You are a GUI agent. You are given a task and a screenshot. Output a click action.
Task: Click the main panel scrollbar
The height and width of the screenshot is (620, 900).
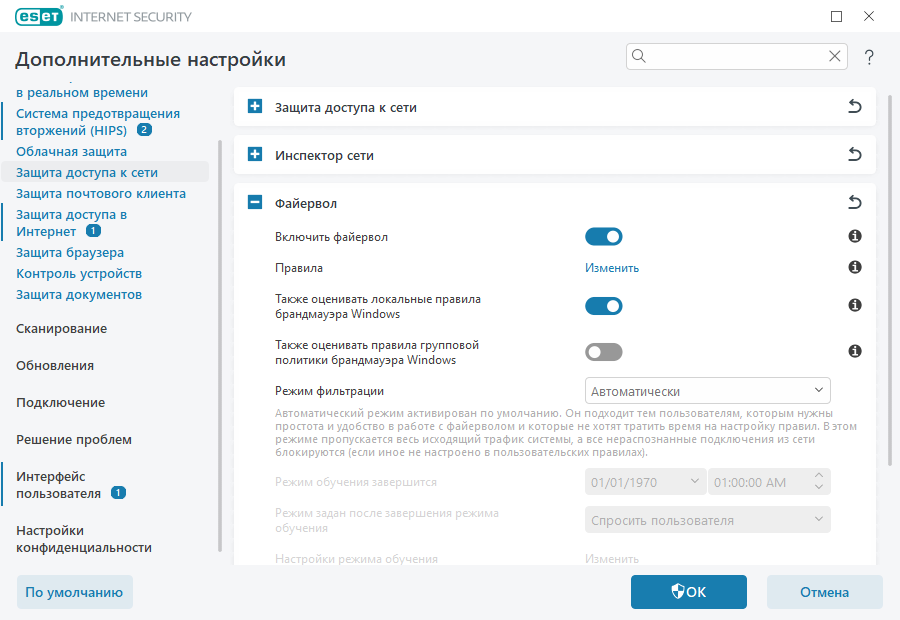tap(890, 281)
